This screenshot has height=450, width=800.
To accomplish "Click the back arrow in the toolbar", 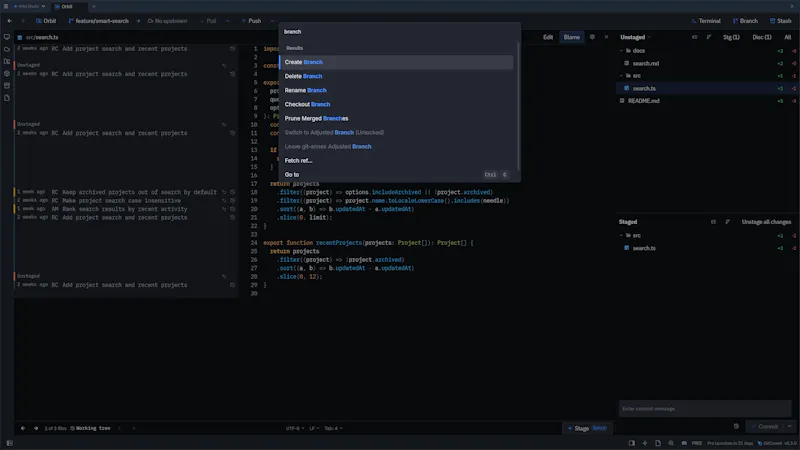I will (x=9, y=21).
